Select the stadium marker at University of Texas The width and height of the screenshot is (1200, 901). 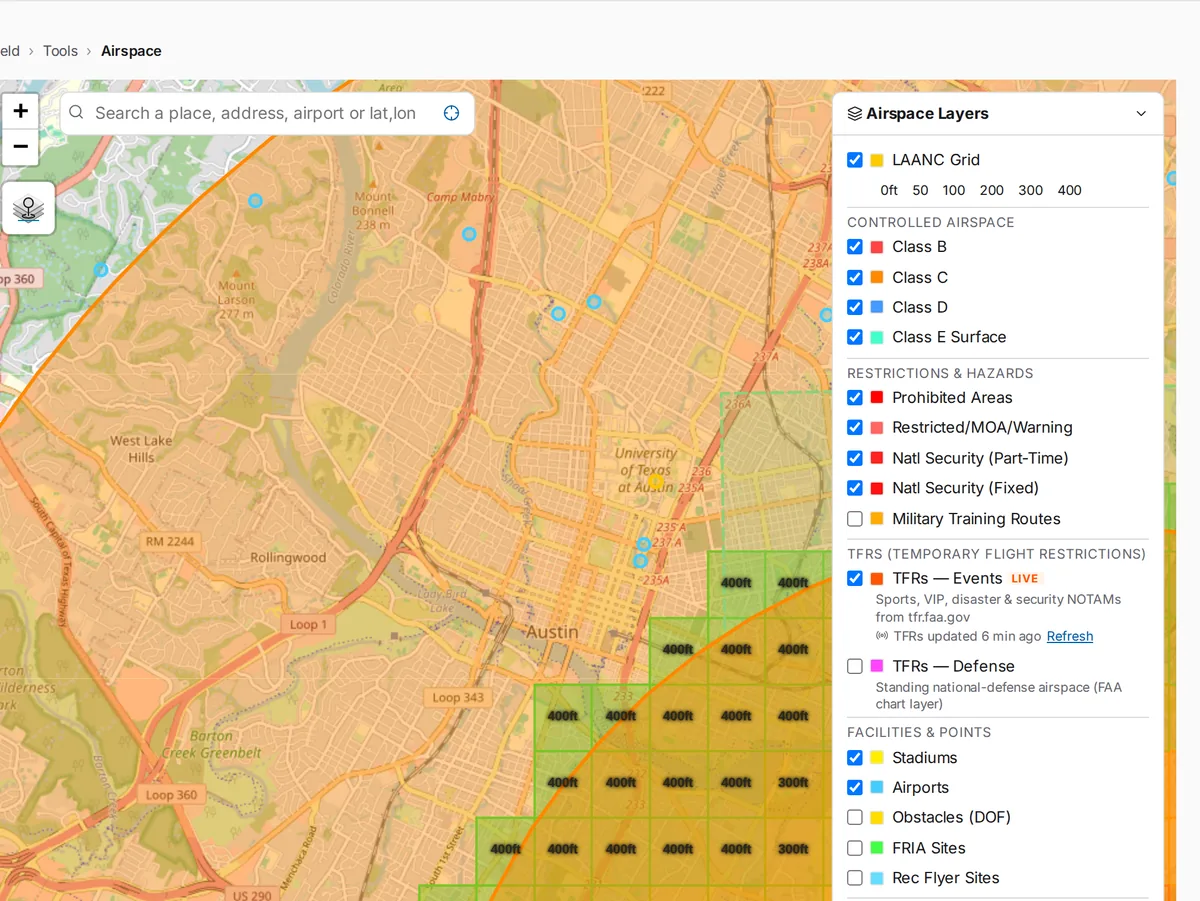(656, 482)
